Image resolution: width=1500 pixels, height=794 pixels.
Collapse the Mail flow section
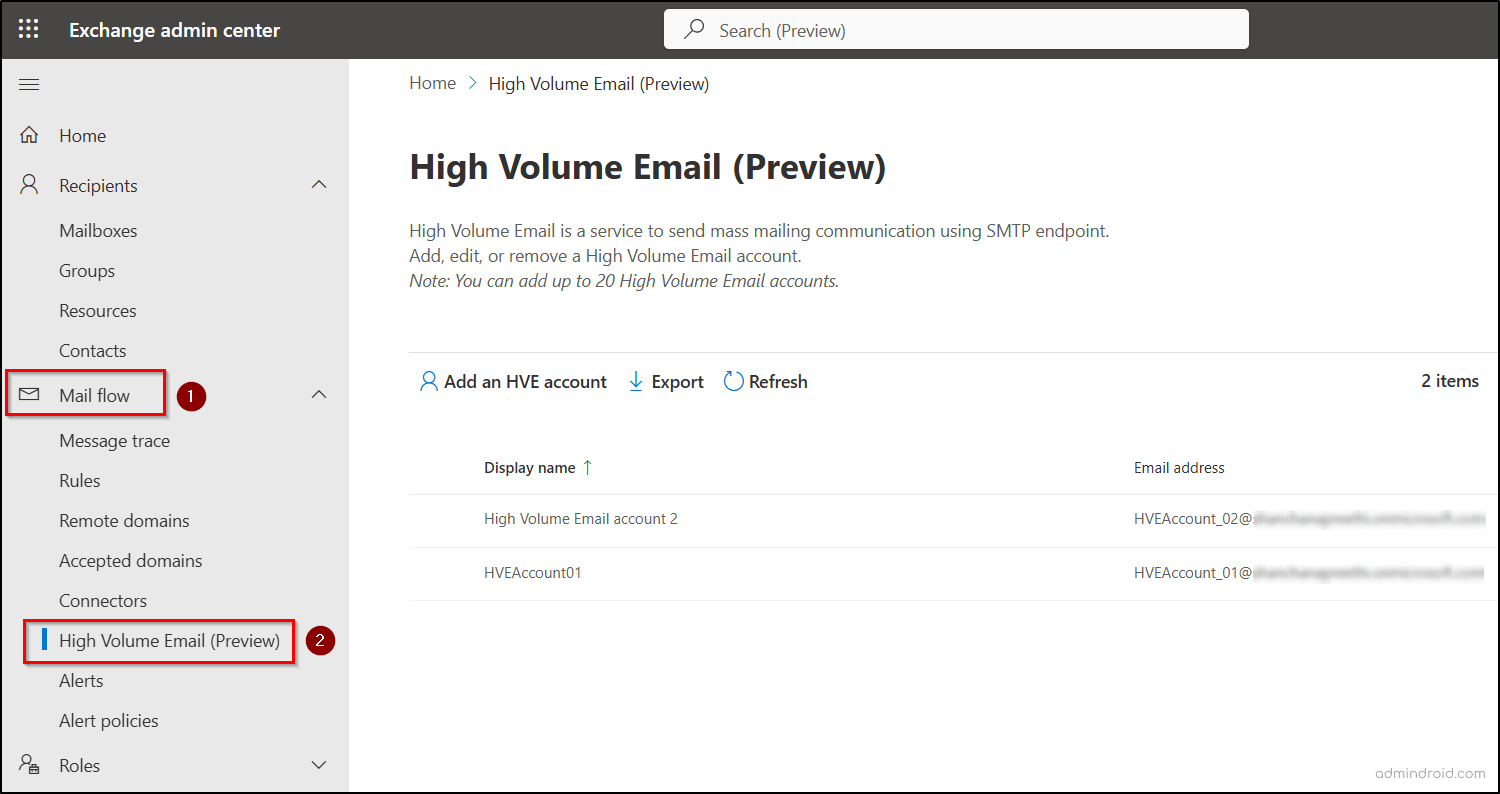(319, 394)
